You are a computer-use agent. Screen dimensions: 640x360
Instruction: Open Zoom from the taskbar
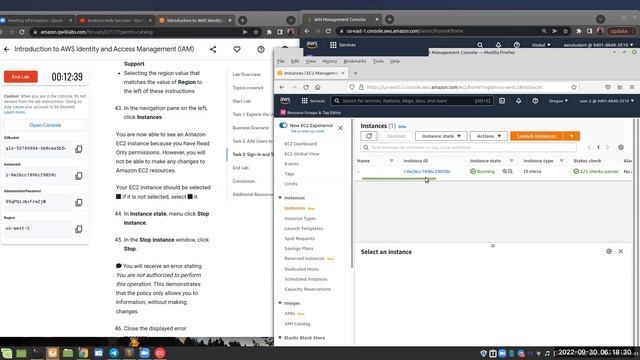[144, 353]
